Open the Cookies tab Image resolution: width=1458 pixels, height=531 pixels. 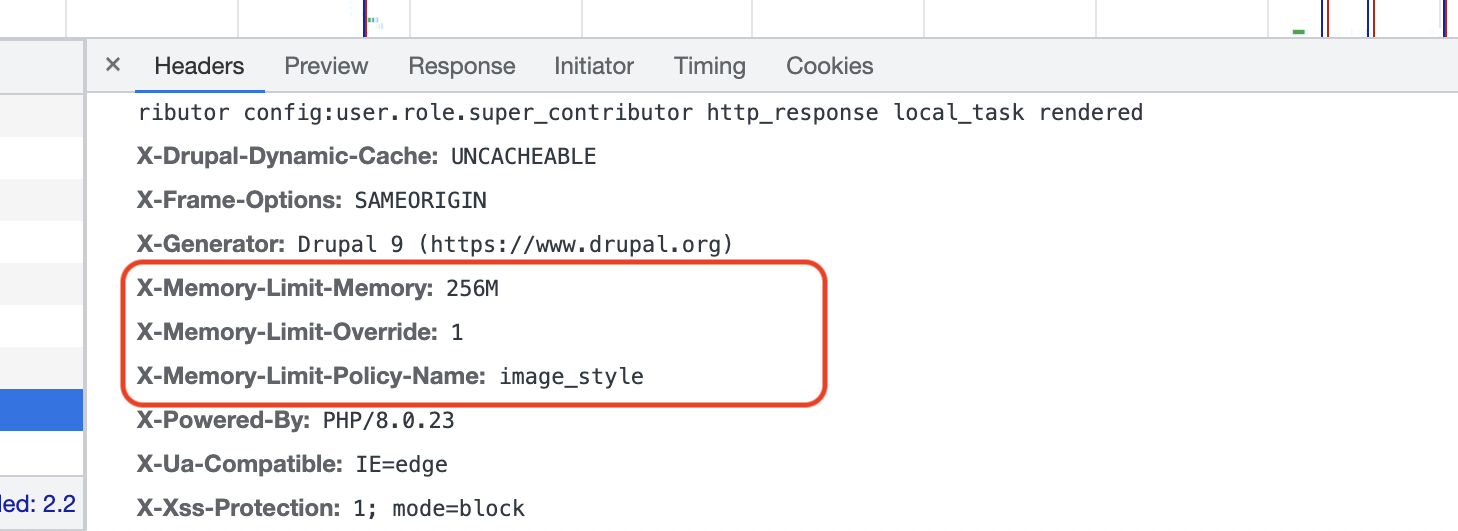tap(830, 66)
